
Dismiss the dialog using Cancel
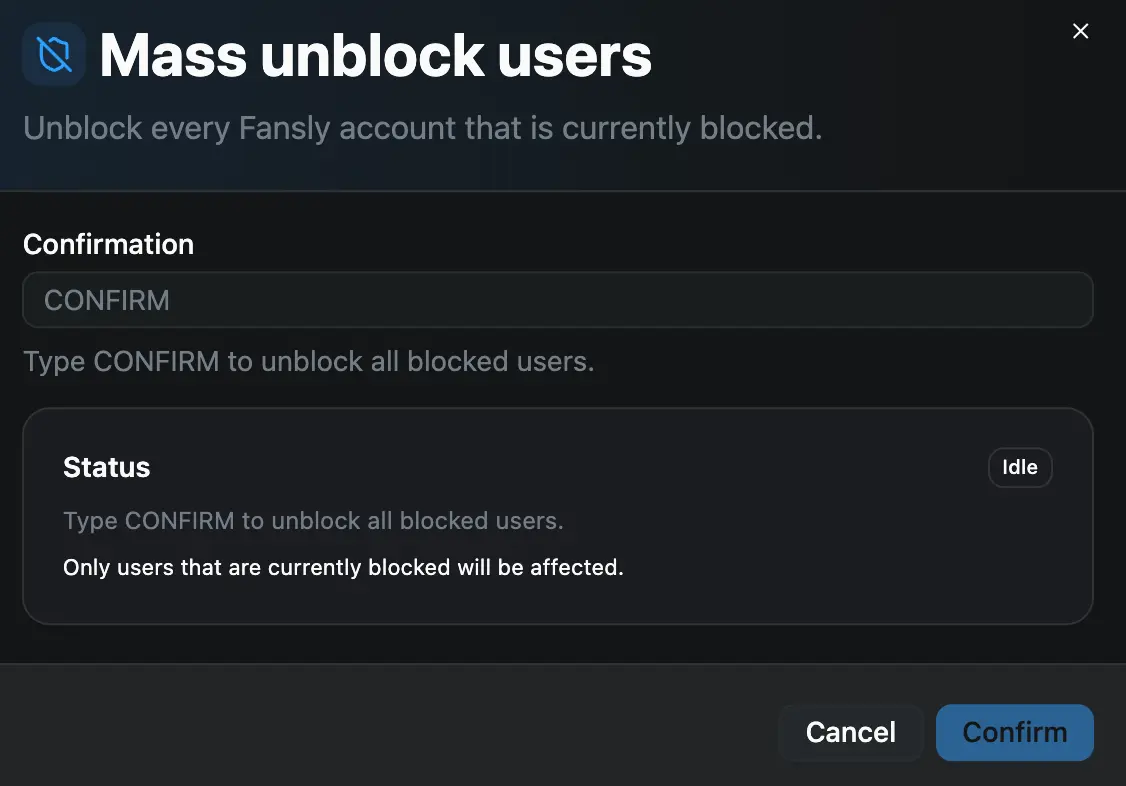(x=851, y=732)
